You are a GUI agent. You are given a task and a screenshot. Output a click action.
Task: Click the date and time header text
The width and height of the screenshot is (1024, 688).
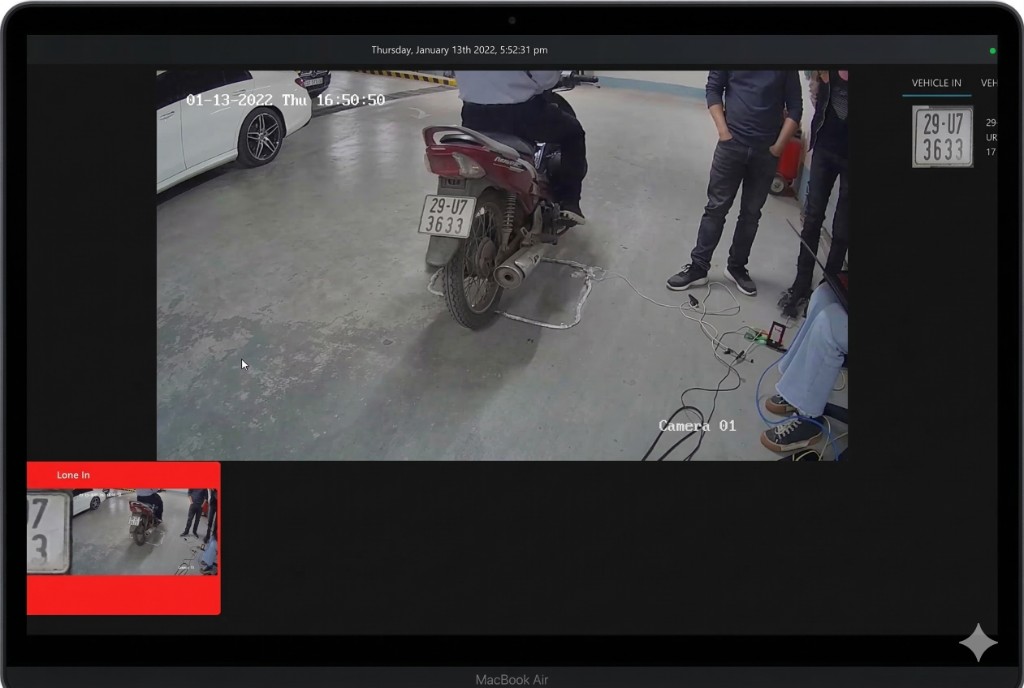click(x=459, y=50)
